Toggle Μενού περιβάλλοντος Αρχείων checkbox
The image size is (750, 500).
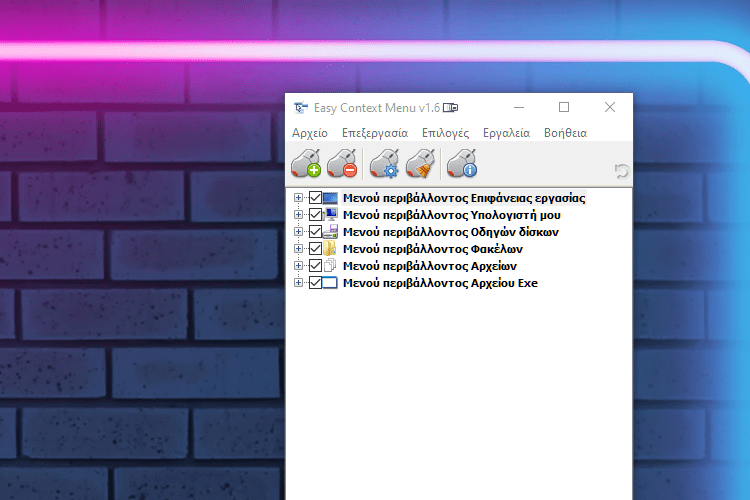(x=315, y=266)
